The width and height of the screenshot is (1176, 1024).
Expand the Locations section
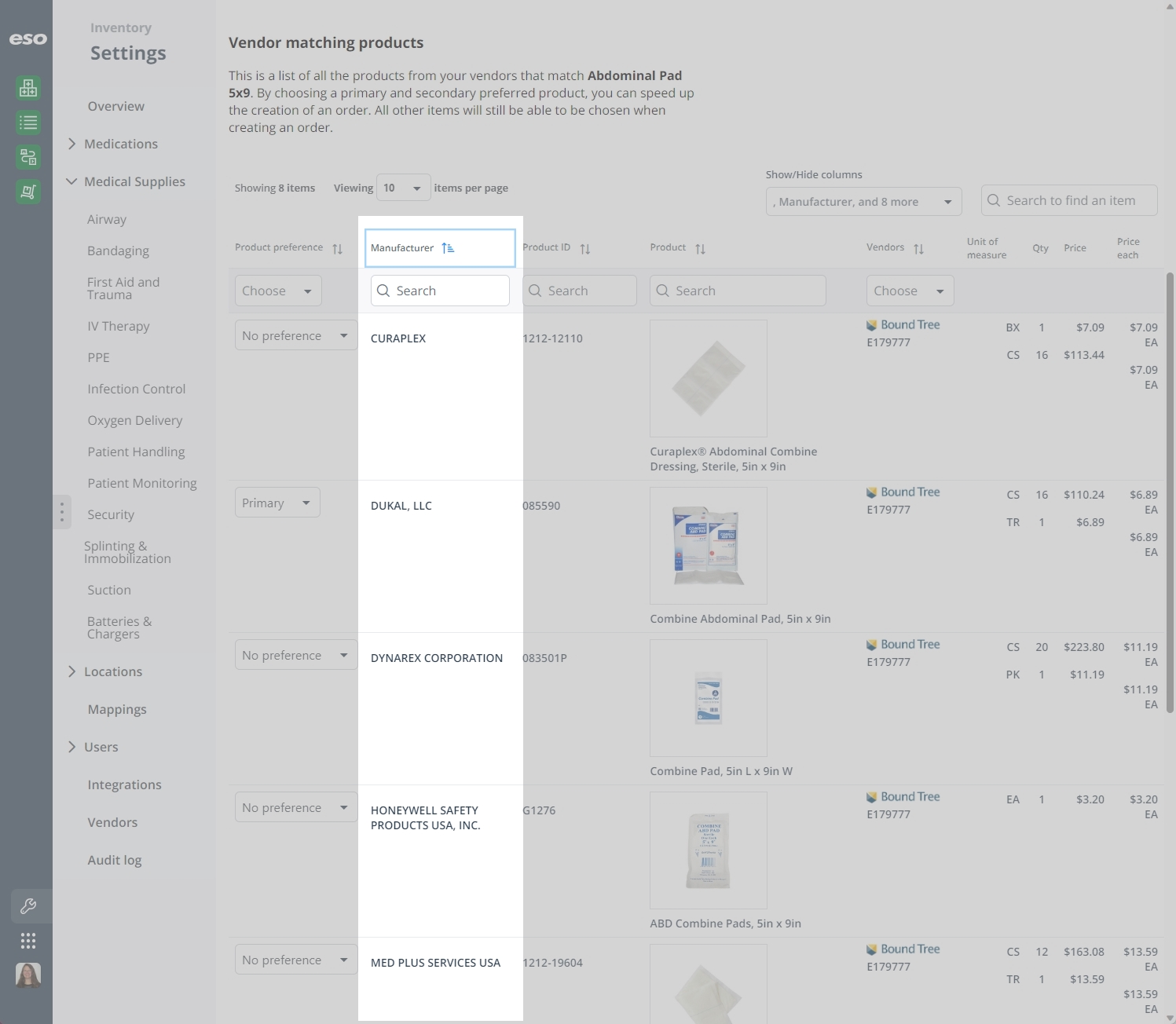71,671
